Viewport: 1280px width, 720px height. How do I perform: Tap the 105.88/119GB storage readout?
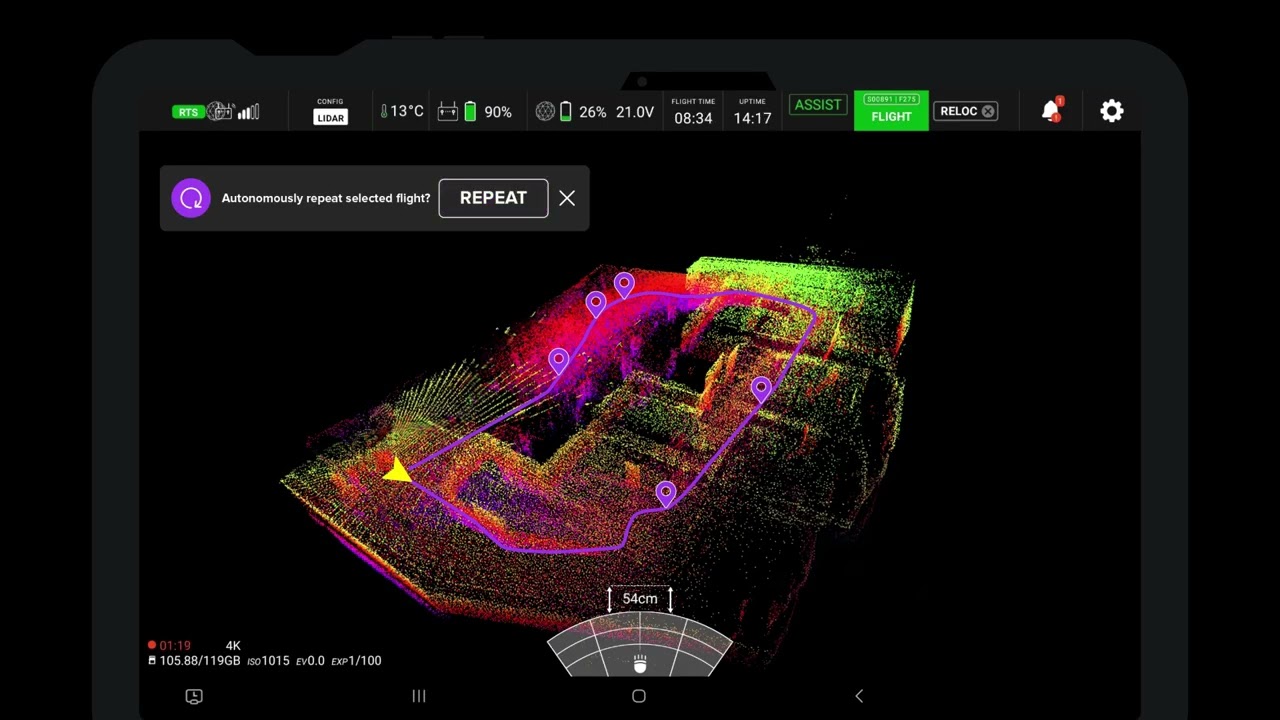[x=194, y=661]
